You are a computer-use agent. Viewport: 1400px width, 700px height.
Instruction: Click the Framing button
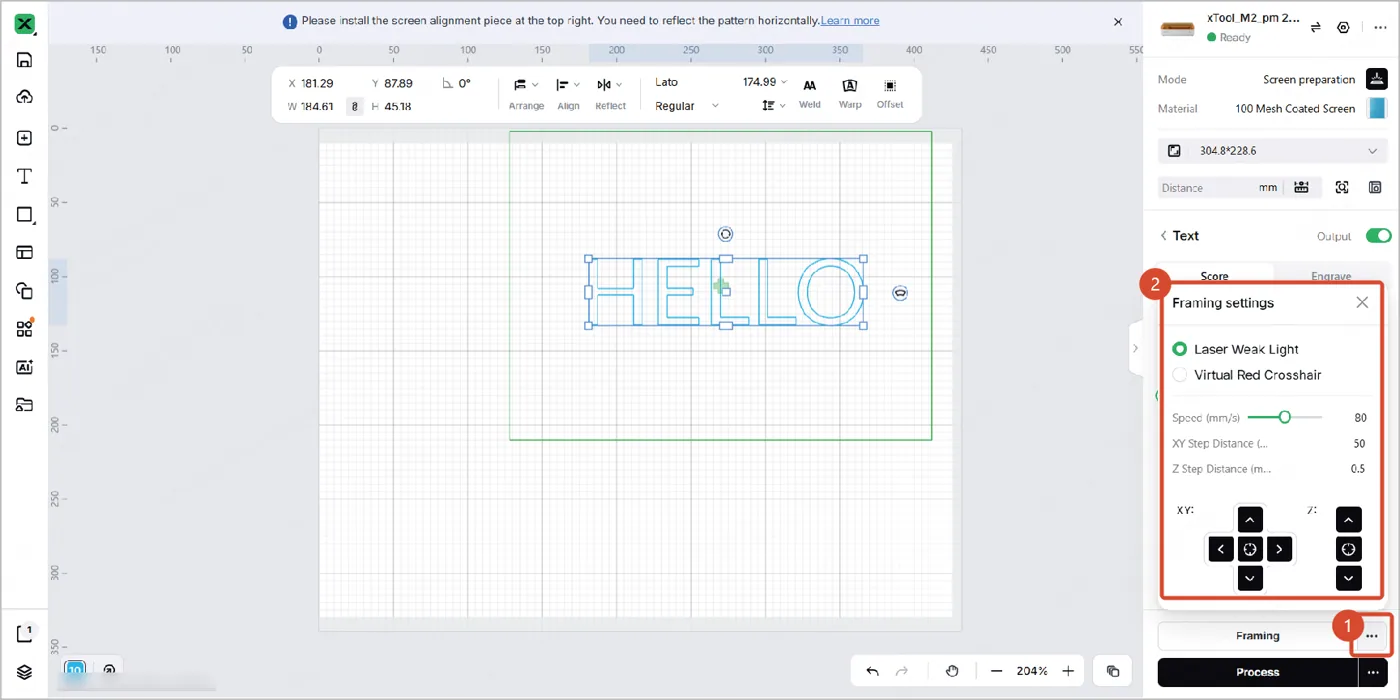tap(1257, 636)
